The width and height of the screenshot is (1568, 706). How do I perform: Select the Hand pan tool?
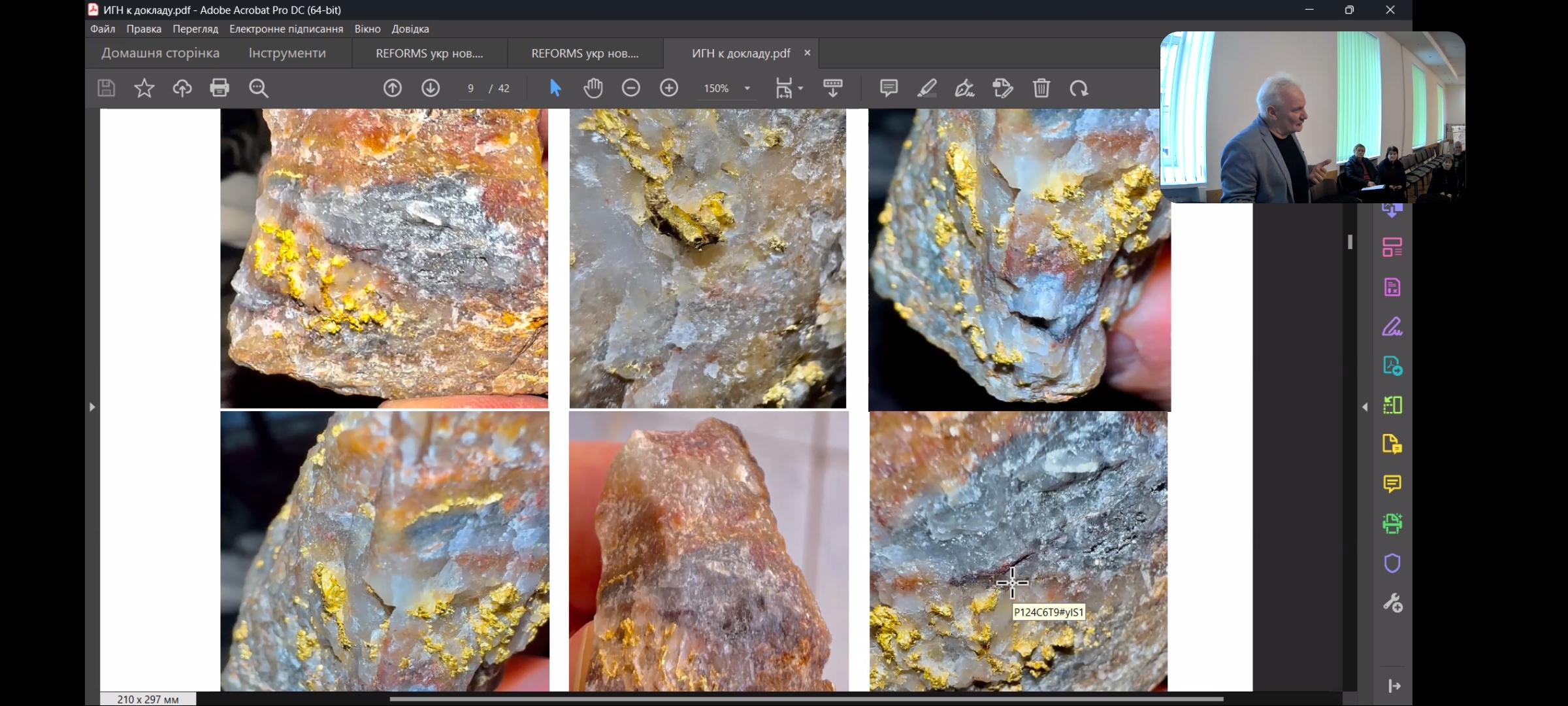click(x=593, y=88)
